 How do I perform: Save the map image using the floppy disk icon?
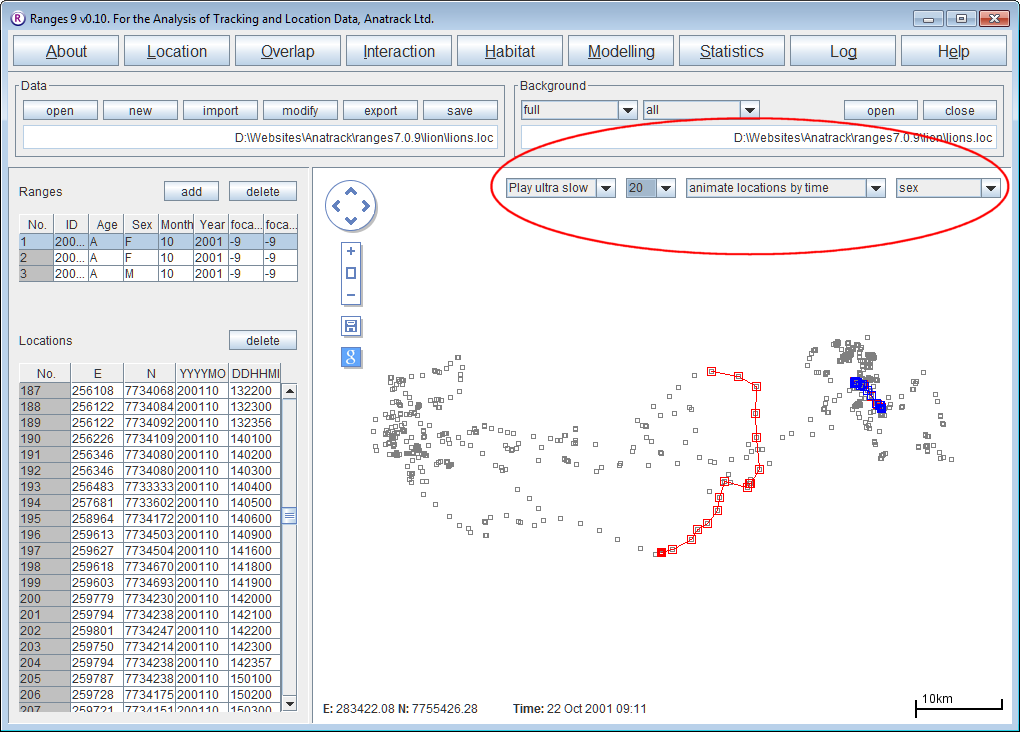click(x=351, y=326)
